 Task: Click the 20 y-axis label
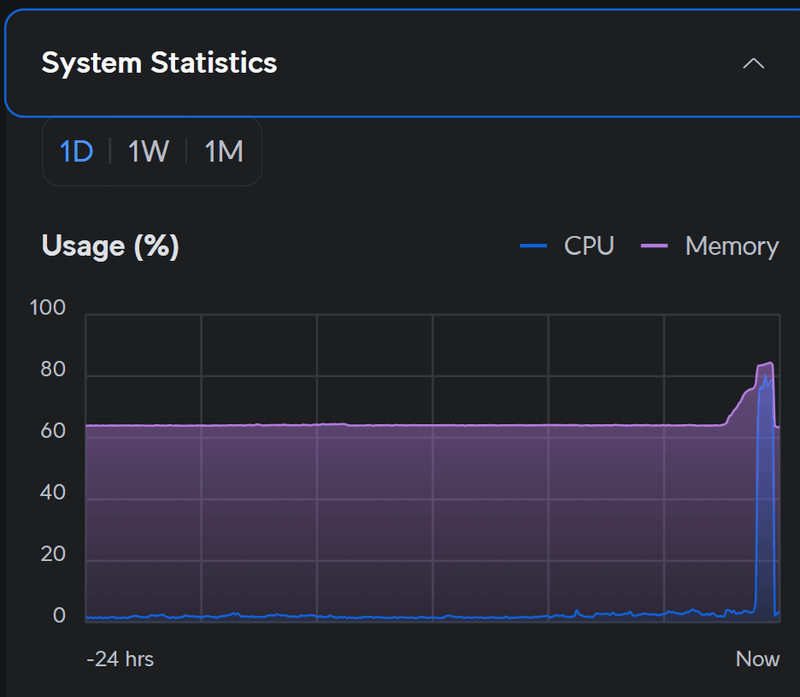pos(52,555)
